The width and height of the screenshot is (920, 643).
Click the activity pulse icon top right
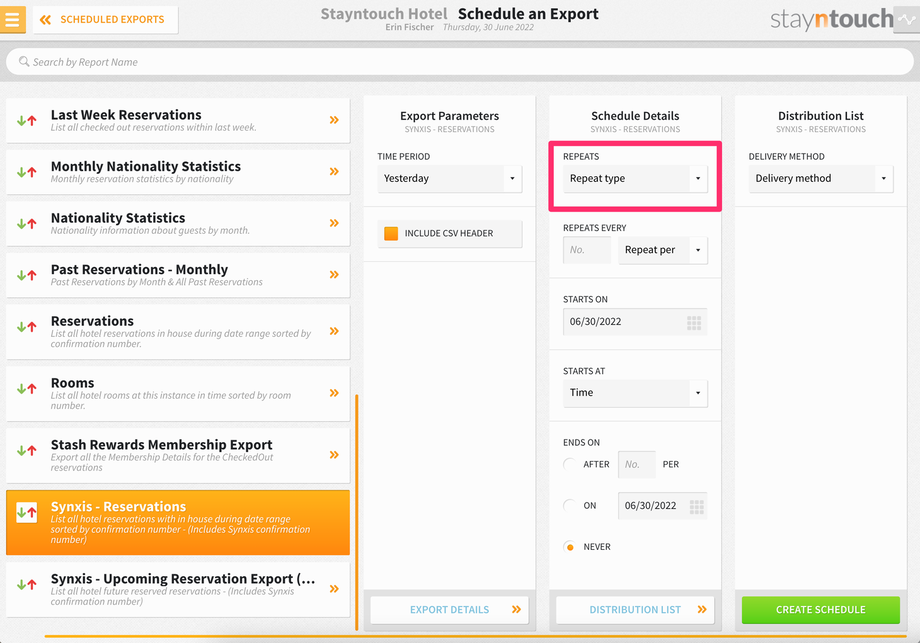(x=907, y=19)
